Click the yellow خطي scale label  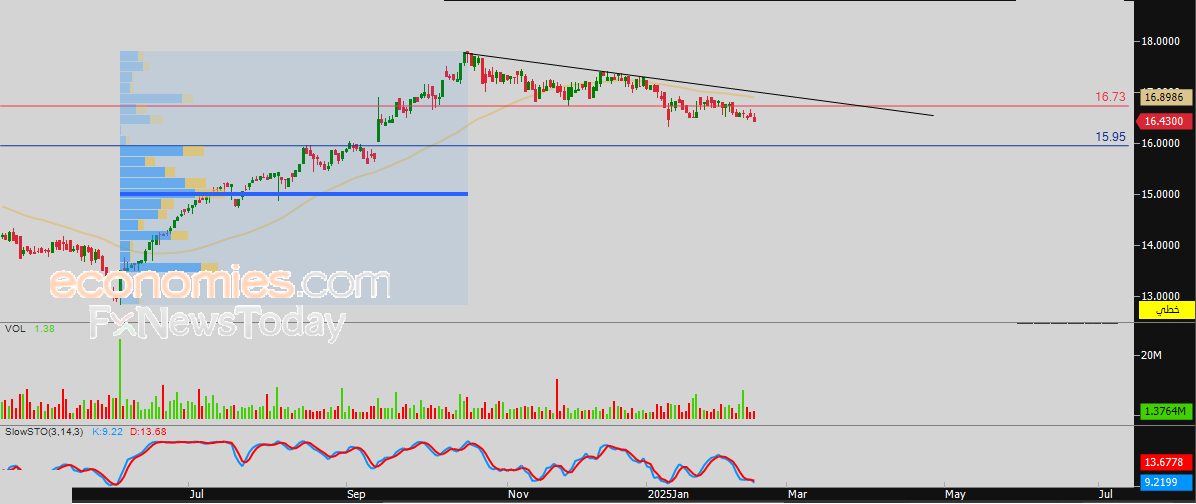tap(1165, 310)
